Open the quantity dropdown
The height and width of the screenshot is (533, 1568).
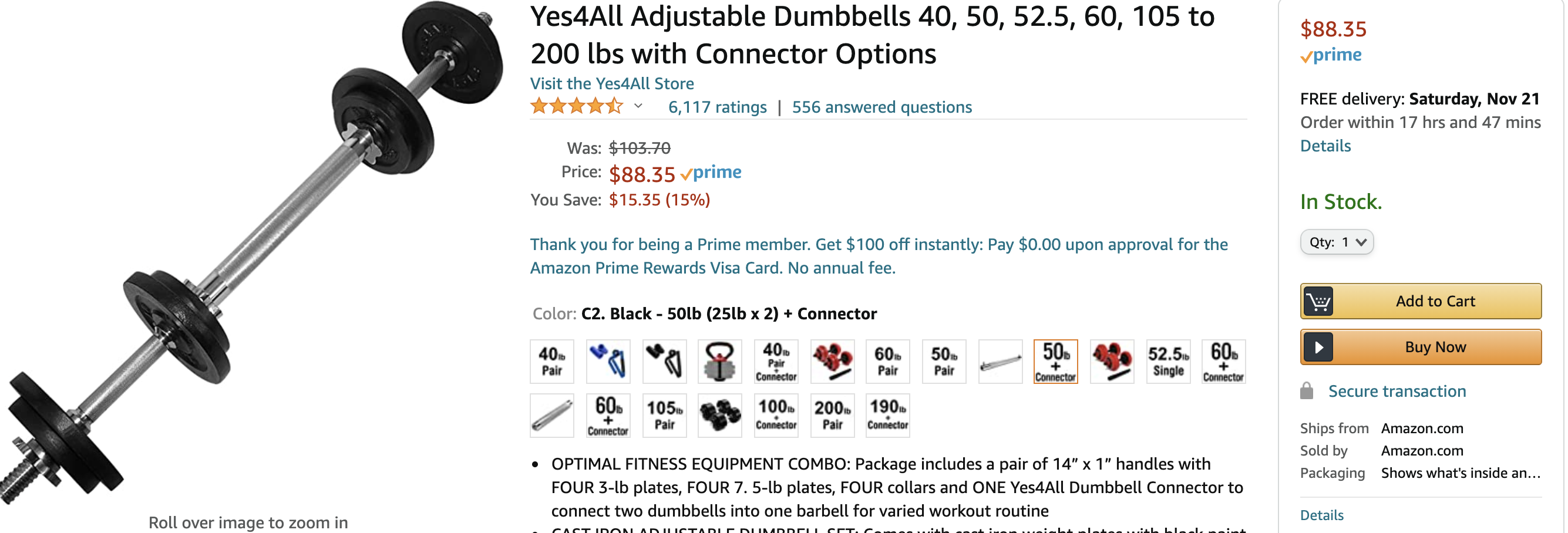1337,241
